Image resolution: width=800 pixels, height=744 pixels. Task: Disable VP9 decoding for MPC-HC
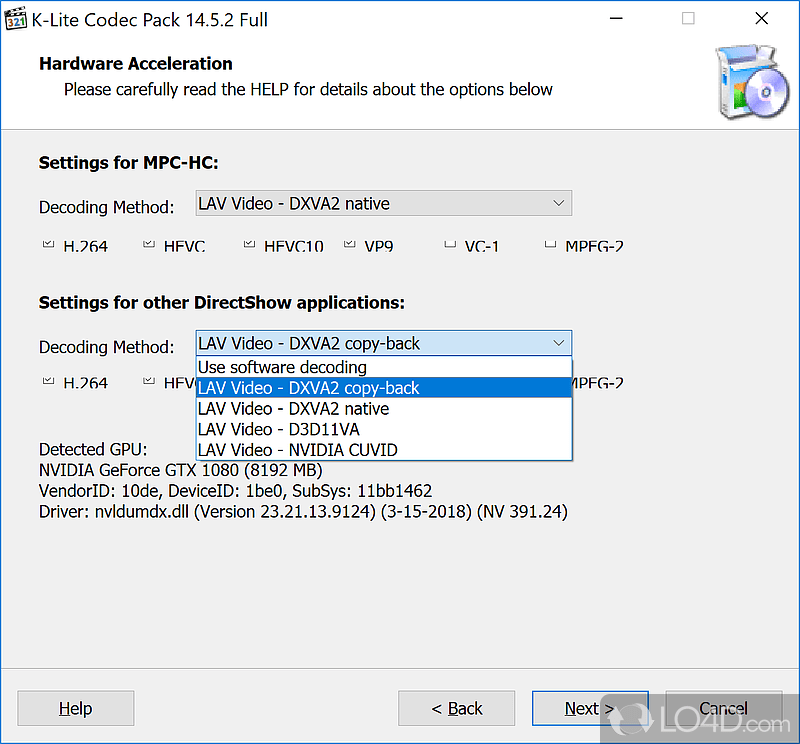click(x=348, y=242)
